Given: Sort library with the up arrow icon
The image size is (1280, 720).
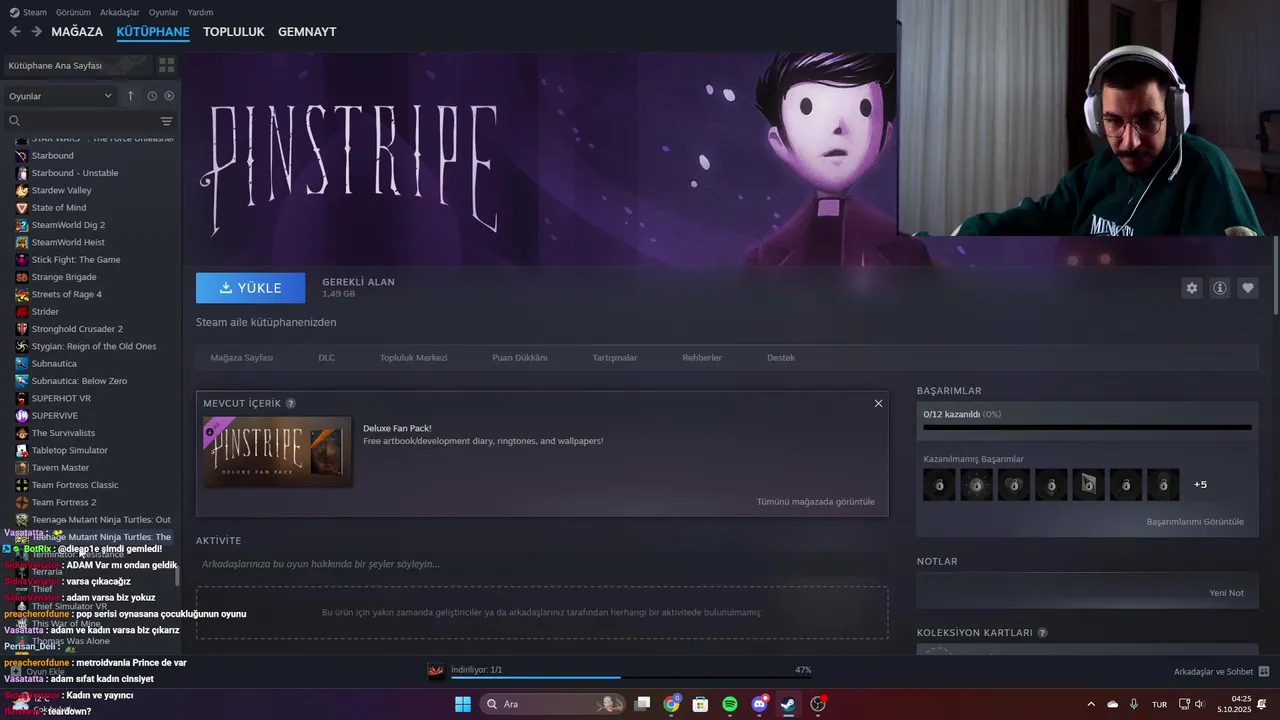Looking at the screenshot, I should click(x=130, y=96).
